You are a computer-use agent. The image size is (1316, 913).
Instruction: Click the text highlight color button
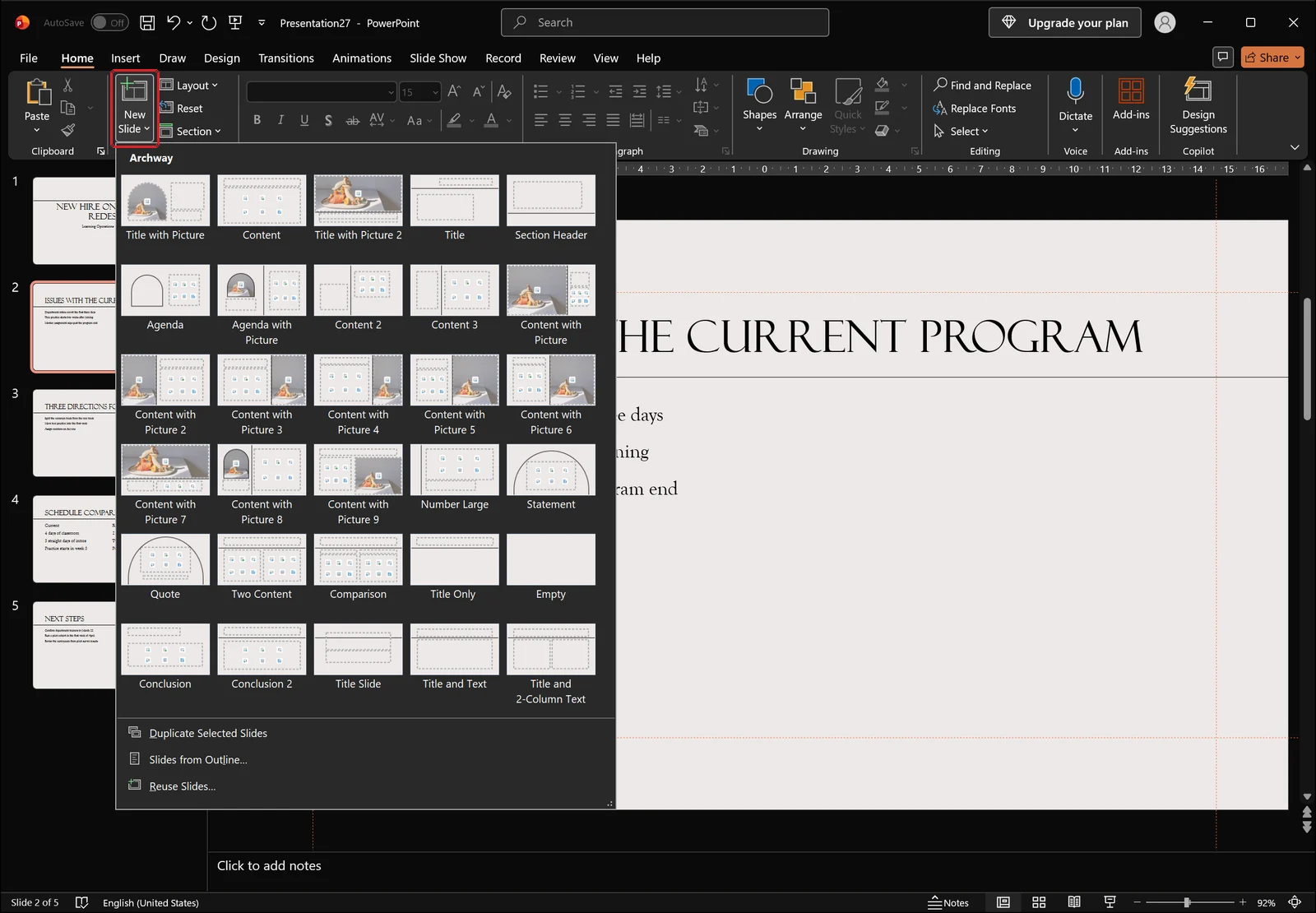pos(454,120)
